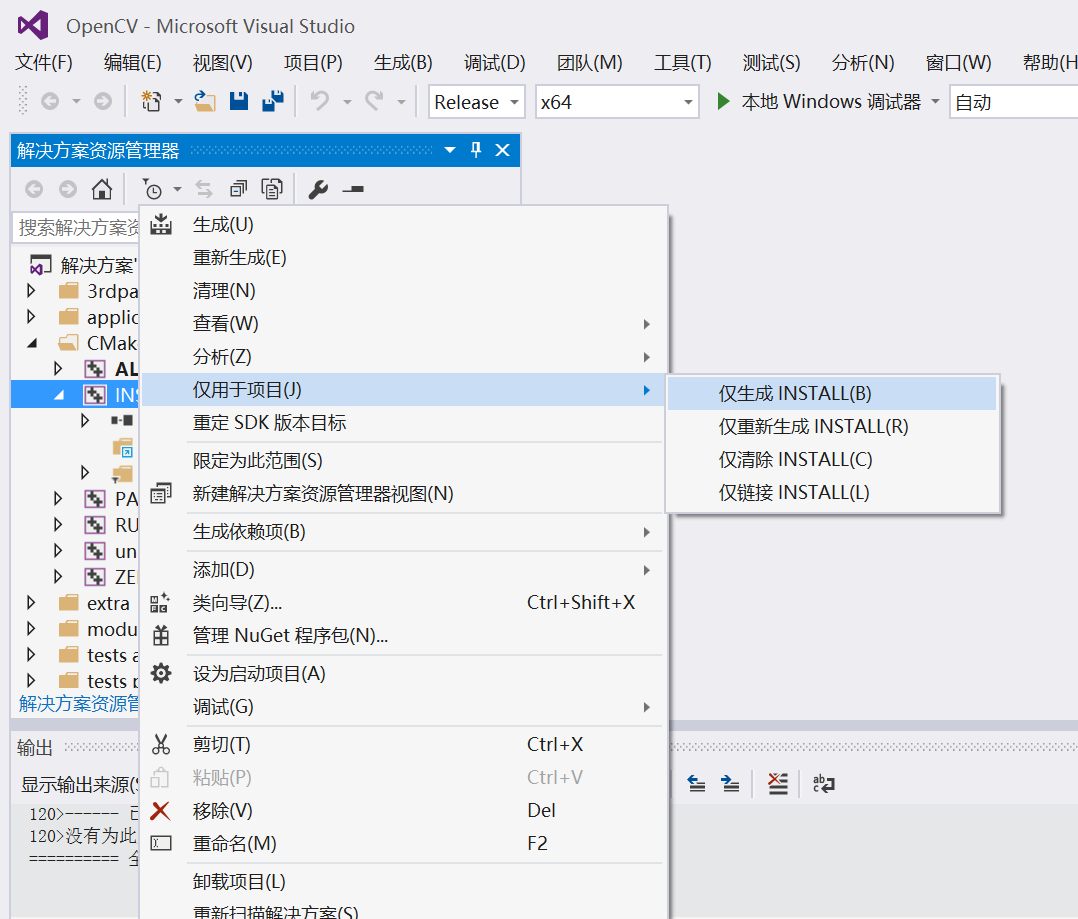Screen dimensions: 1078x919
Task: Click Solution Explorer home icon
Action: click(x=102, y=189)
